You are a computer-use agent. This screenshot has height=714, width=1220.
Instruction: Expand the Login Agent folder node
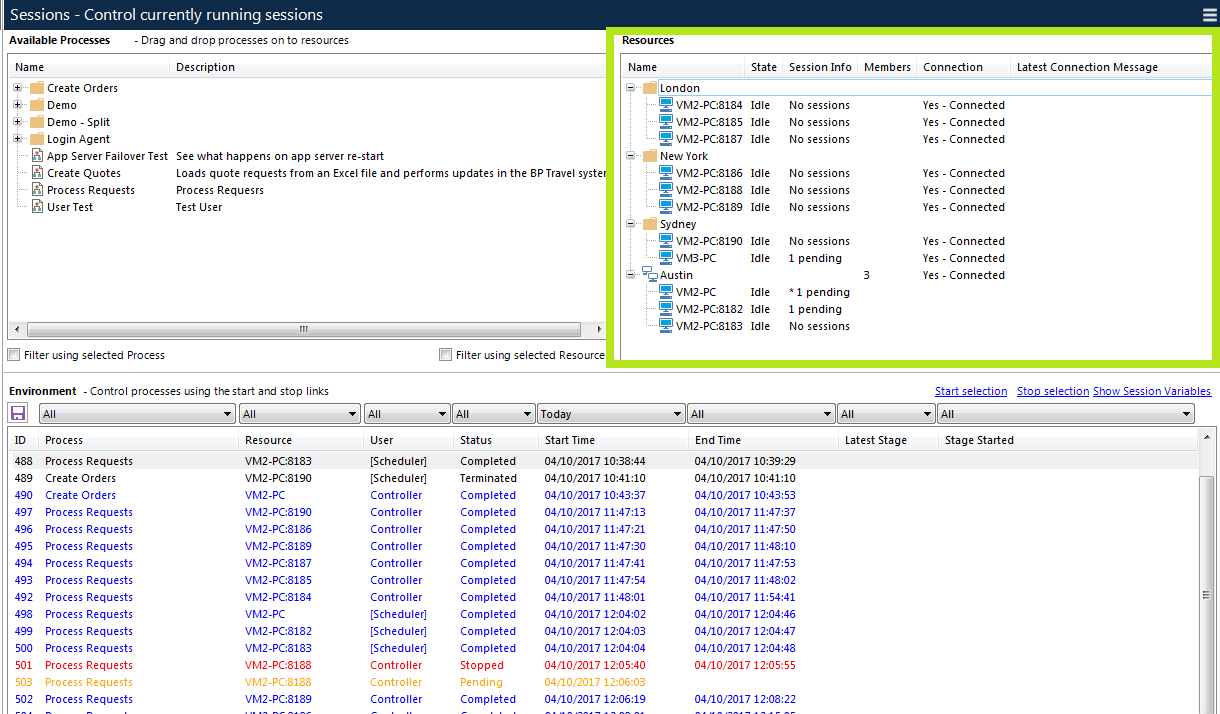click(x=18, y=139)
